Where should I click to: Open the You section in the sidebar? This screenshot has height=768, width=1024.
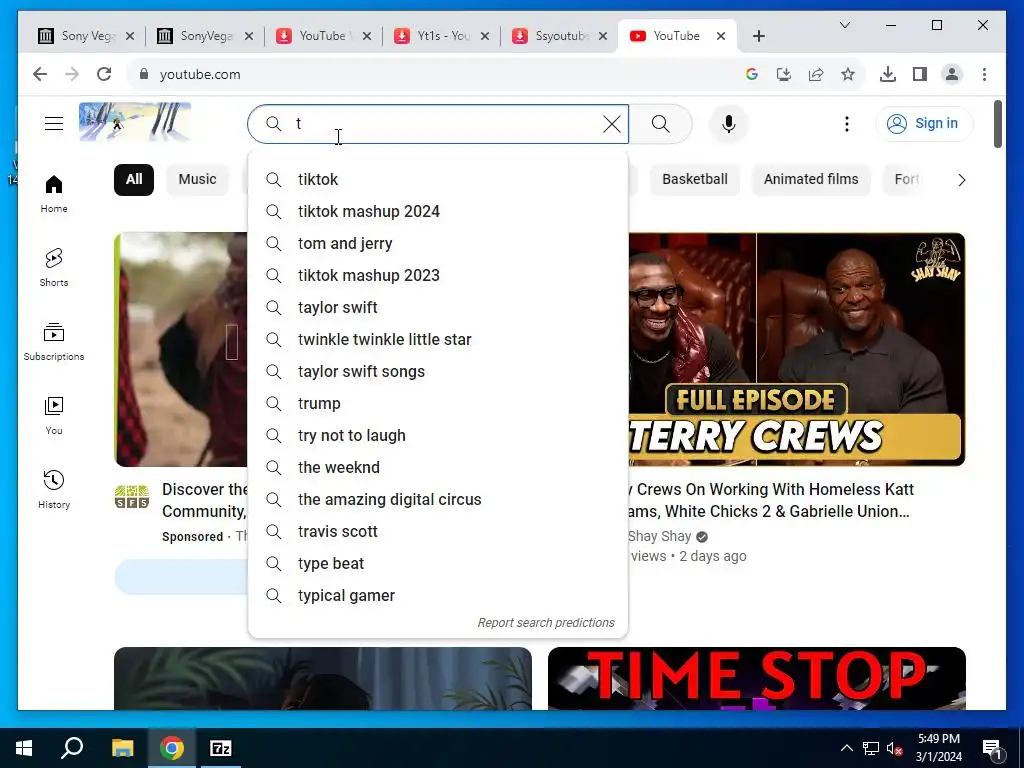coord(54,415)
